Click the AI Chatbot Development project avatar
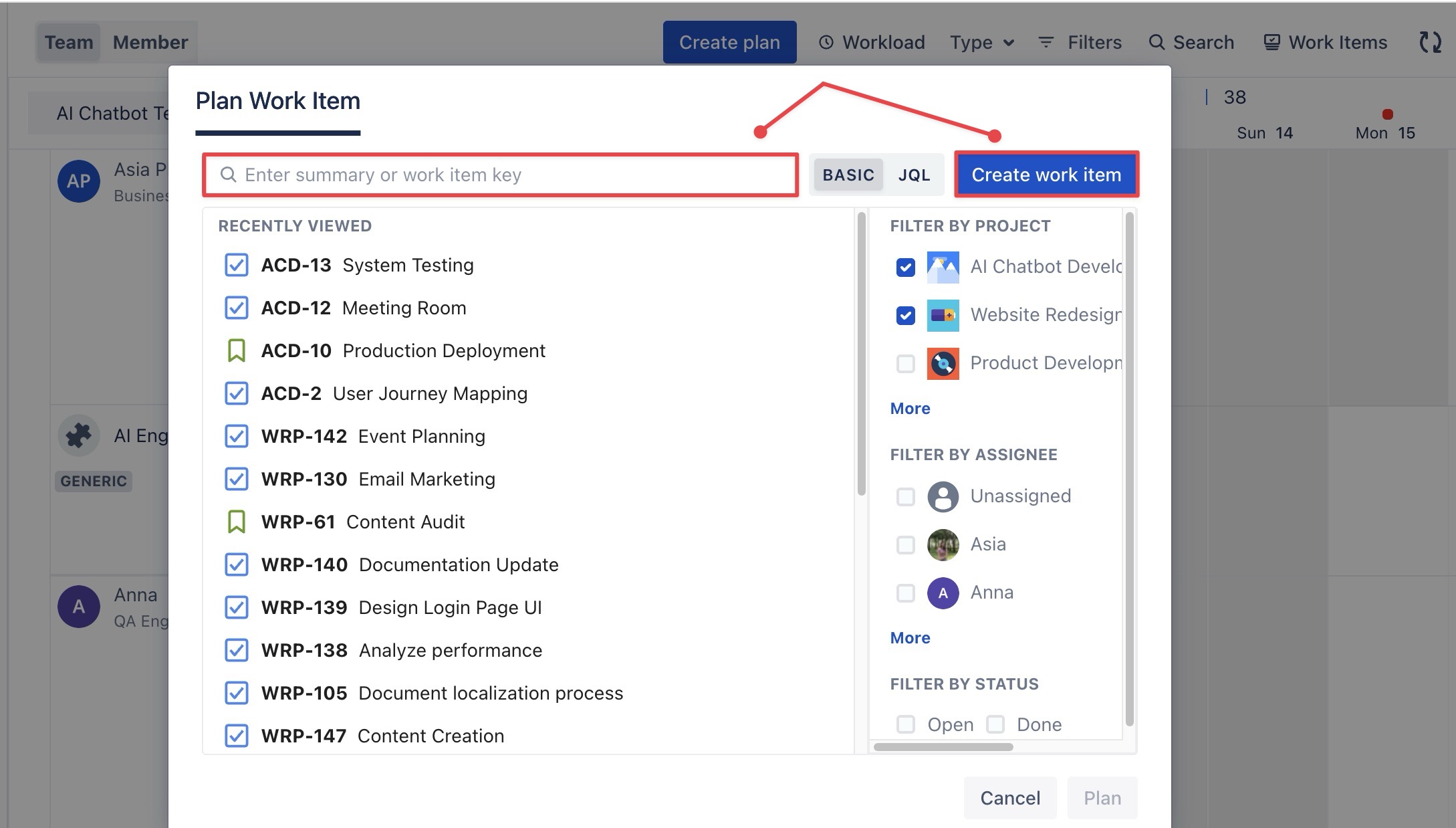 point(943,267)
